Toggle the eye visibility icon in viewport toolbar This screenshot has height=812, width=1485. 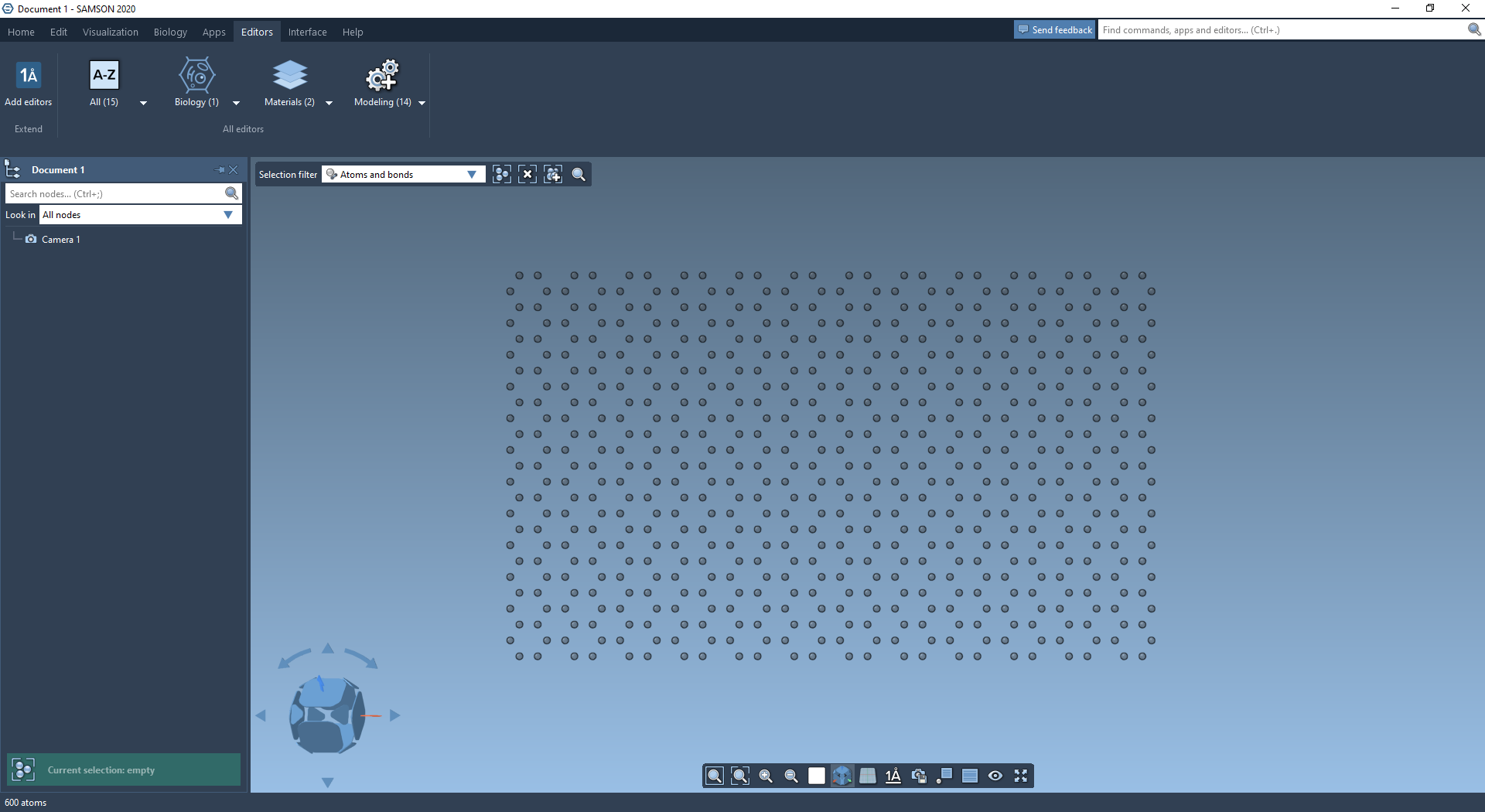[x=995, y=776]
